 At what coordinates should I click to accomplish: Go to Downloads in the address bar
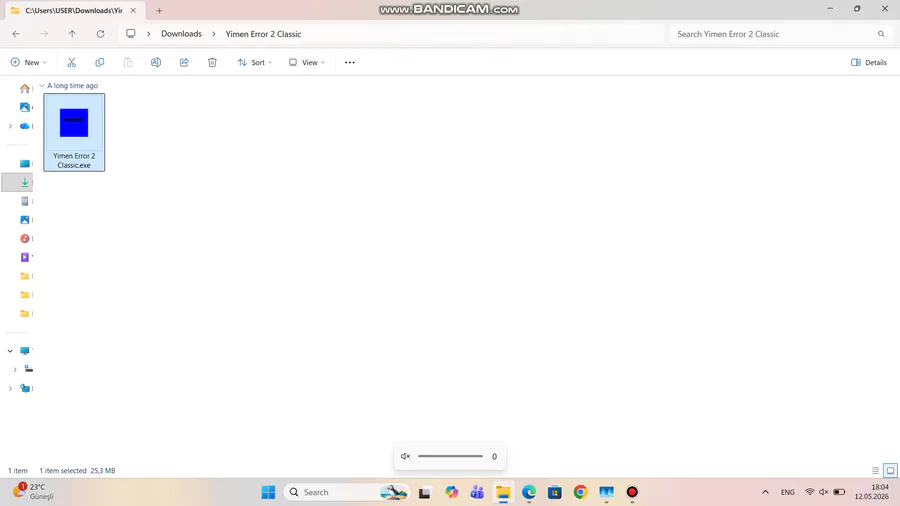[181, 34]
